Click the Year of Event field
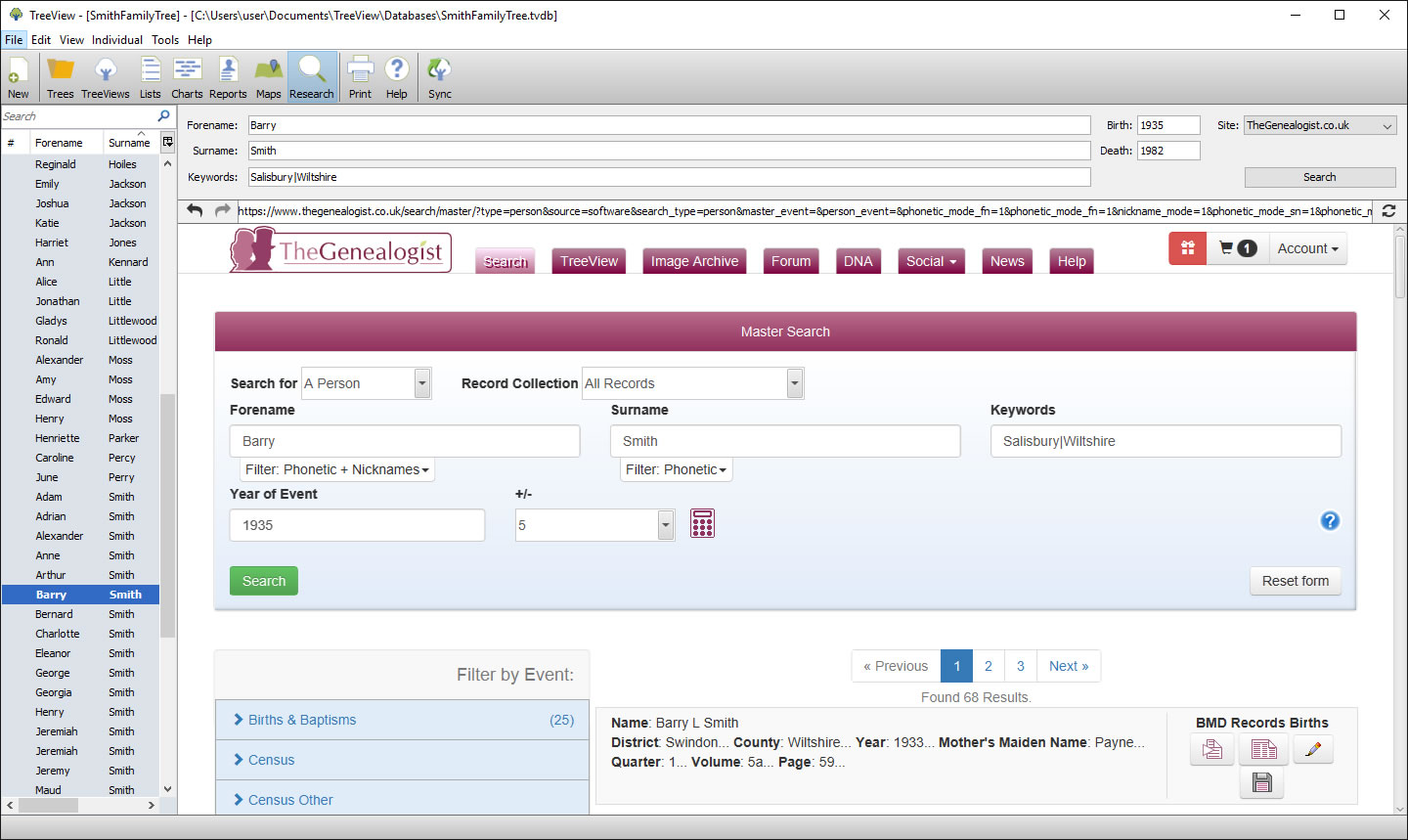Image resolution: width=1408 pixels, height=840 pixels. (357, 525)
